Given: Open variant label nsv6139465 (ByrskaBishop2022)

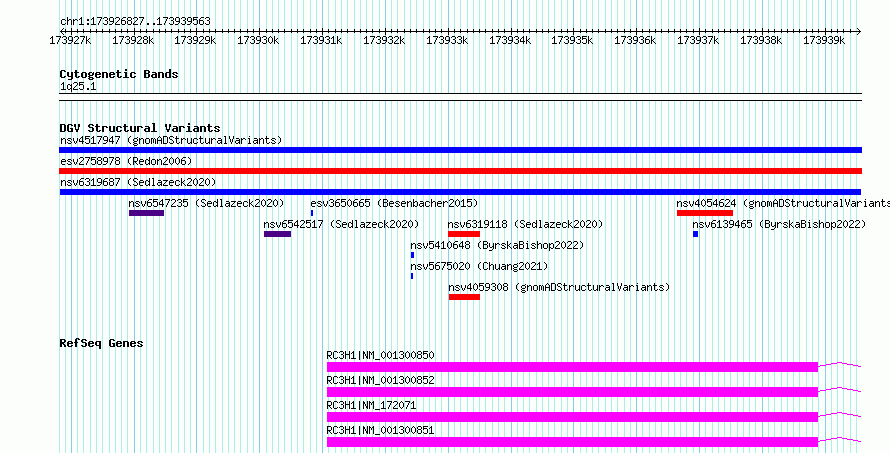Looking at the screenshot, I should pyautogui.click(x=779, y=224).
